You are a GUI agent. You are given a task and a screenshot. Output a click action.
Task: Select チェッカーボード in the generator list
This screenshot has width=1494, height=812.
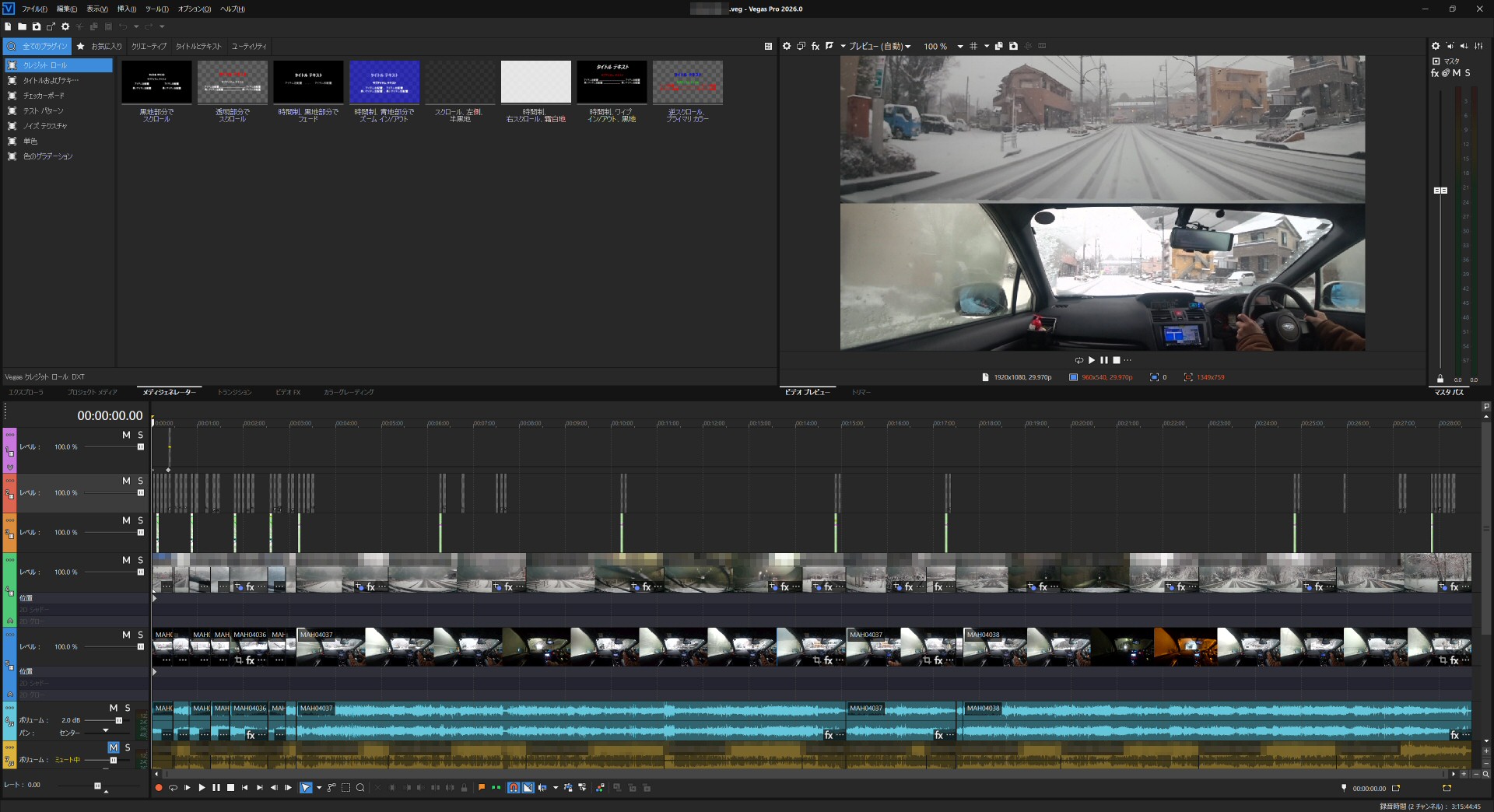click(44, 96)
